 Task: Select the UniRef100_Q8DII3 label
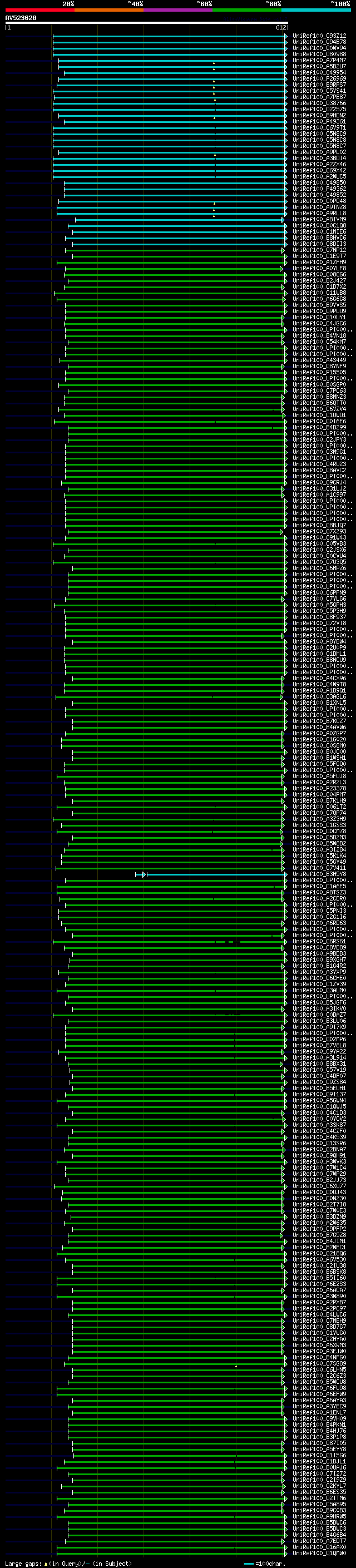pyautogui.click(x=319, y=244)
